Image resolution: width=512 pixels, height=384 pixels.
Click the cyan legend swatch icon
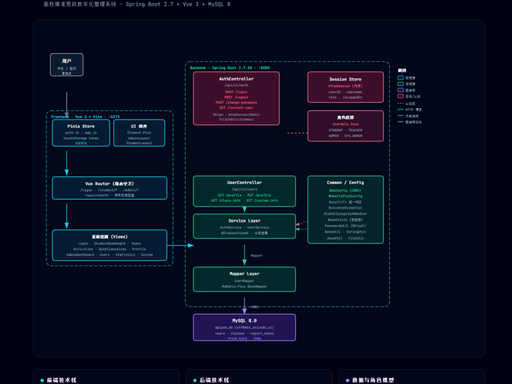pos(400,78)
